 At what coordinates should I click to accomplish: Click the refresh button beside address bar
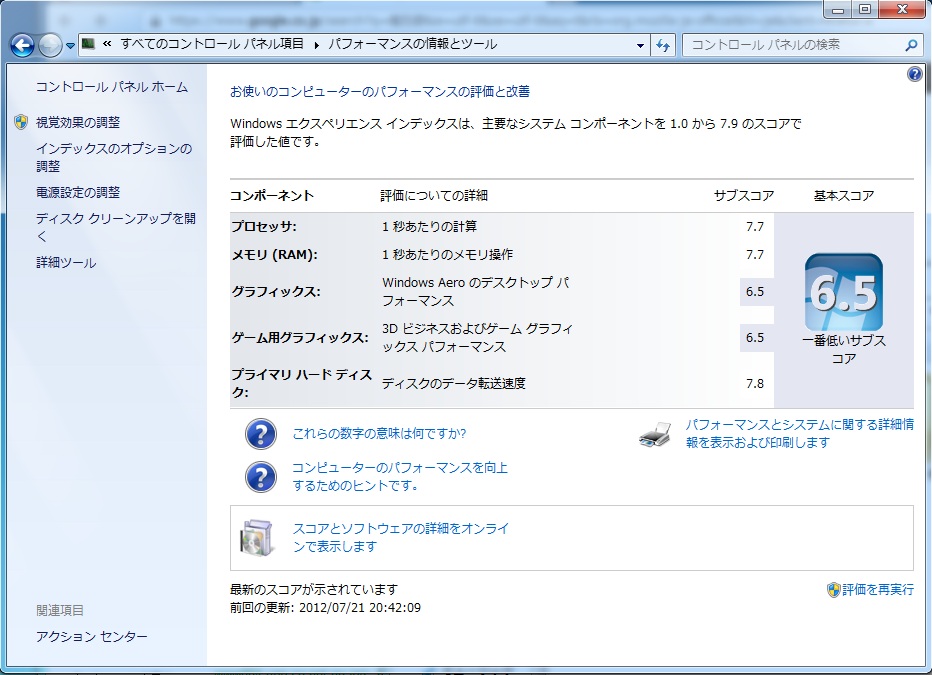(x=663, y=45)
